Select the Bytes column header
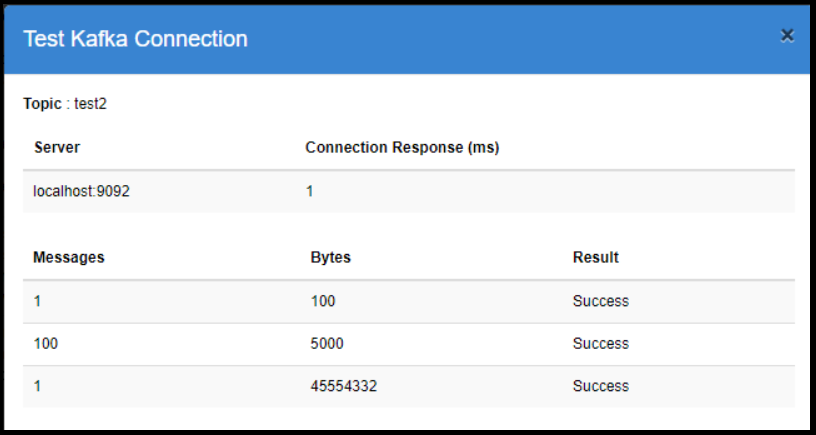 331,257
